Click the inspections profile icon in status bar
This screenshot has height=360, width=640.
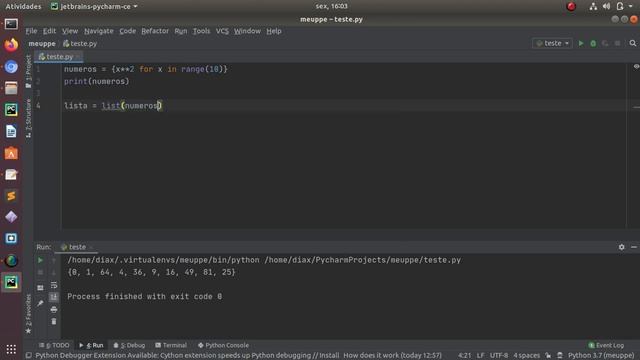pyautogui.click(x=560, y=356)
